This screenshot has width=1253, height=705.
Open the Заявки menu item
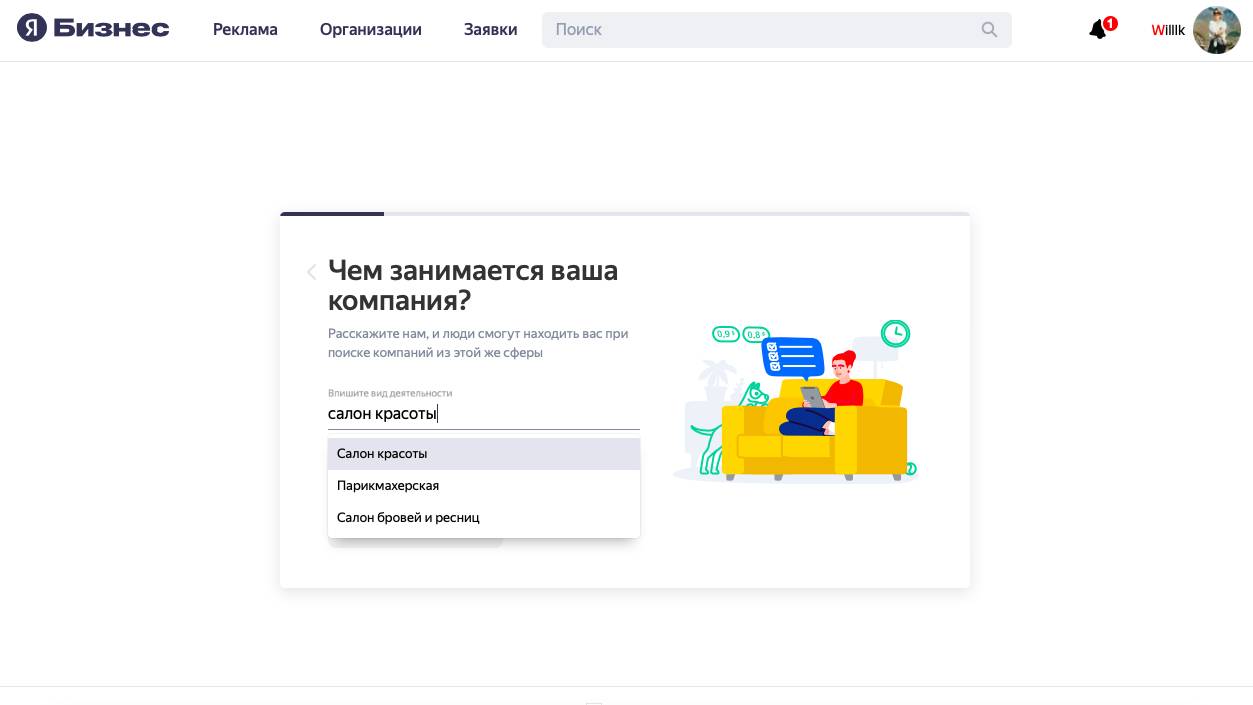[x=491, y=30]
